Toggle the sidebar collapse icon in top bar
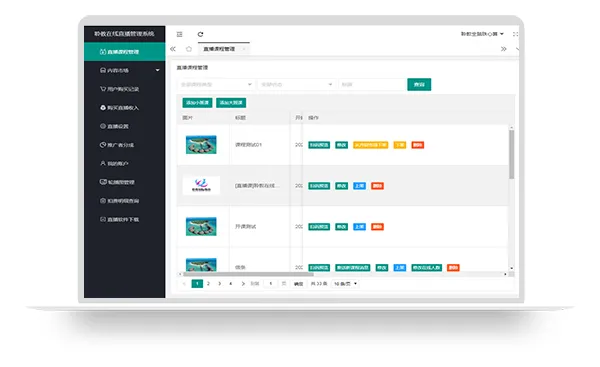This screenshot has height=367, width=600. tap(179, 34)
